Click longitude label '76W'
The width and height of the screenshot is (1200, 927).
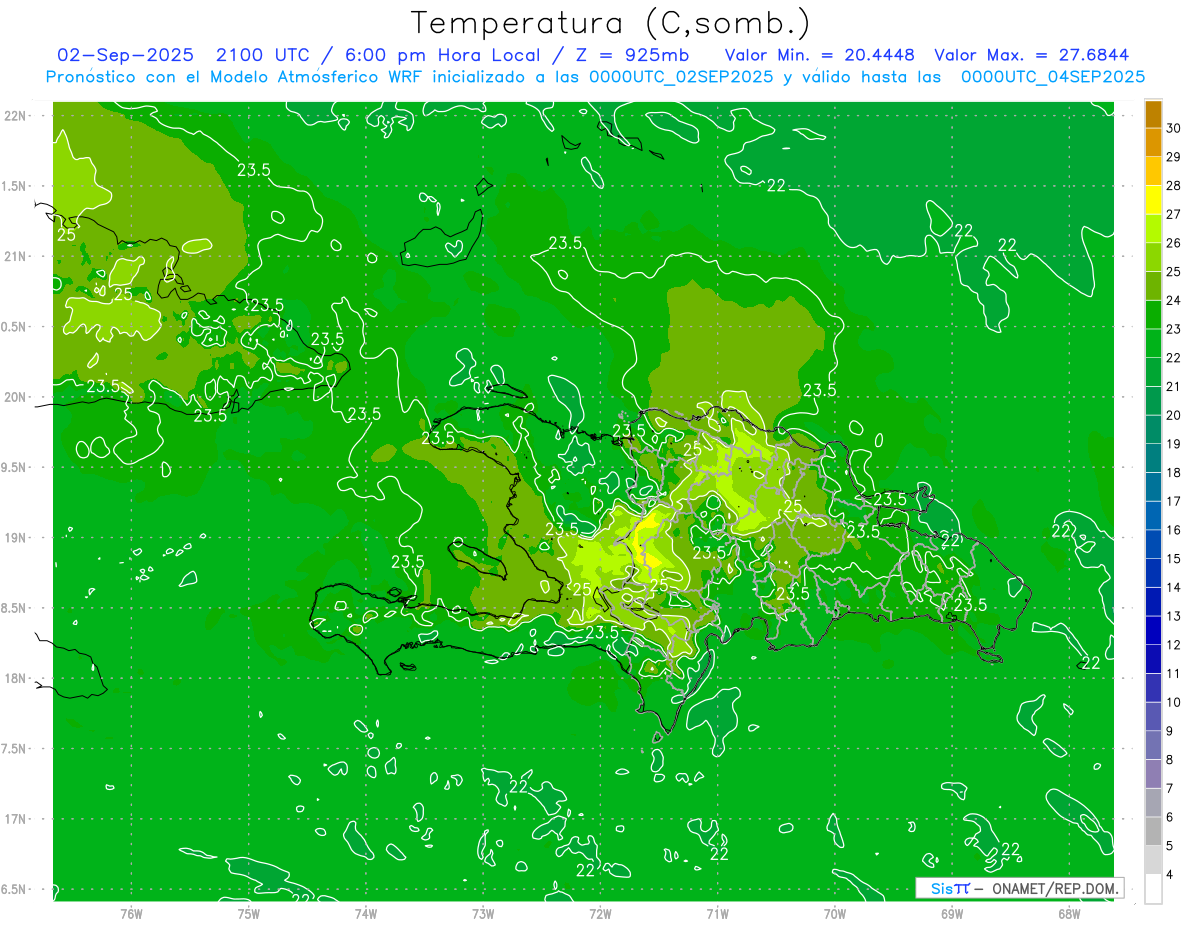coord(131,914)
